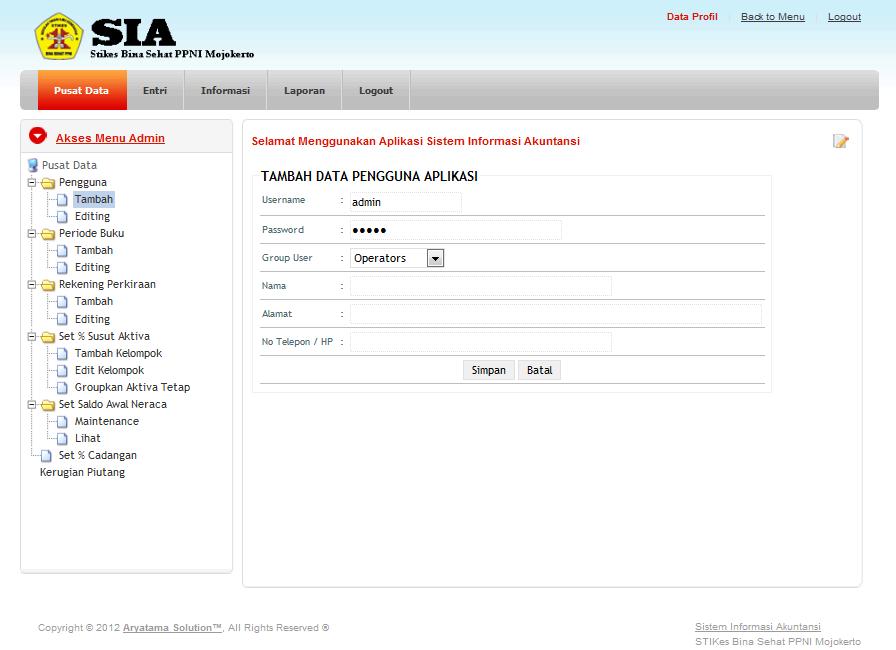
Task: Click the Batal button
Action: tap(539, 370)
